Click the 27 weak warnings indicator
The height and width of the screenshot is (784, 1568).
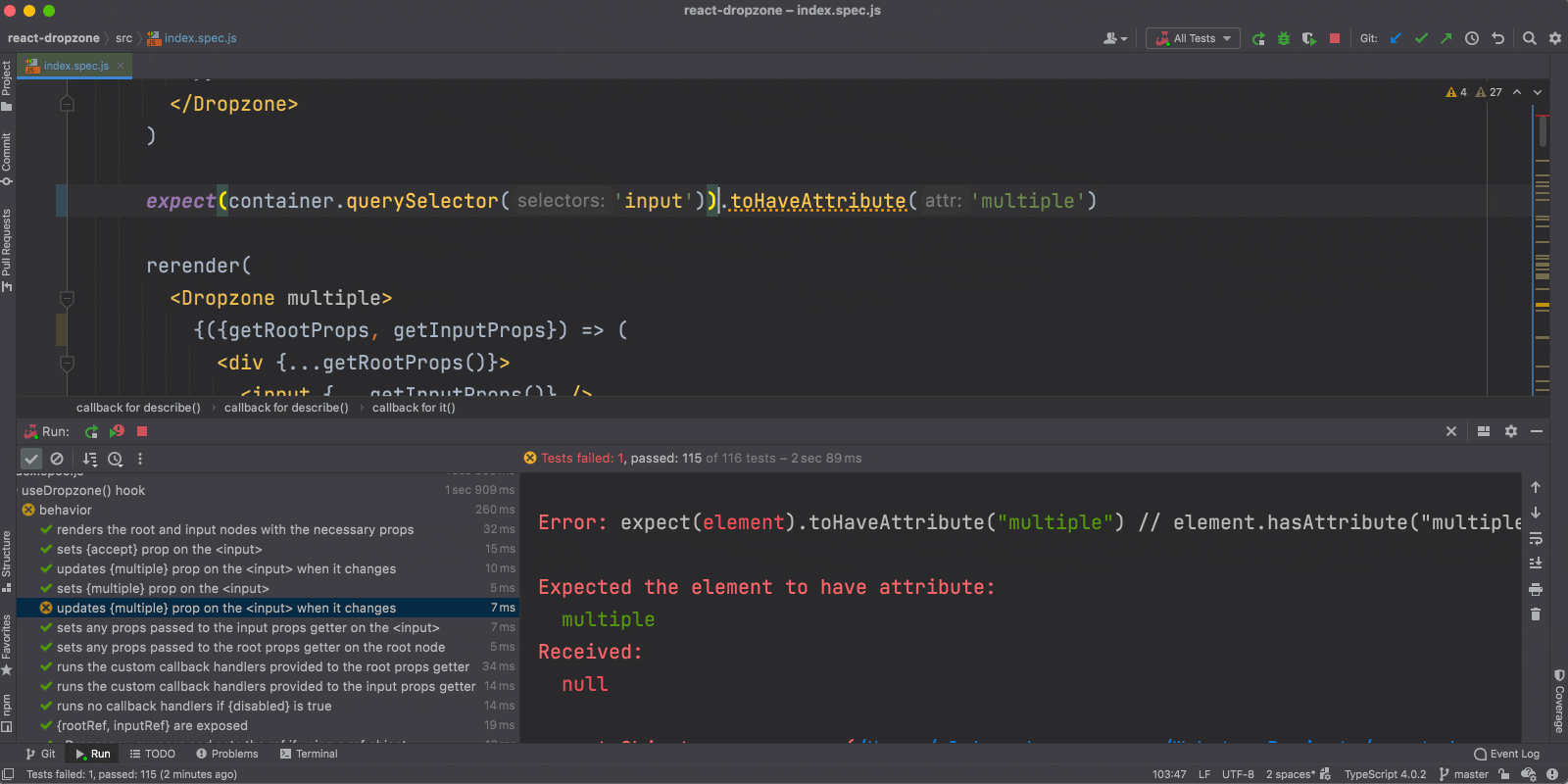1489,92
